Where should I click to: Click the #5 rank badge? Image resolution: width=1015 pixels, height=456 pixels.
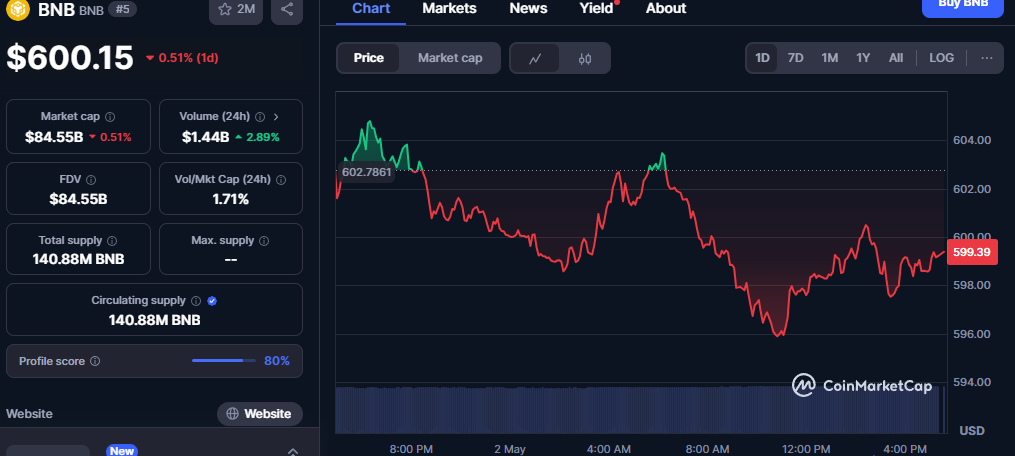(122, 9)
